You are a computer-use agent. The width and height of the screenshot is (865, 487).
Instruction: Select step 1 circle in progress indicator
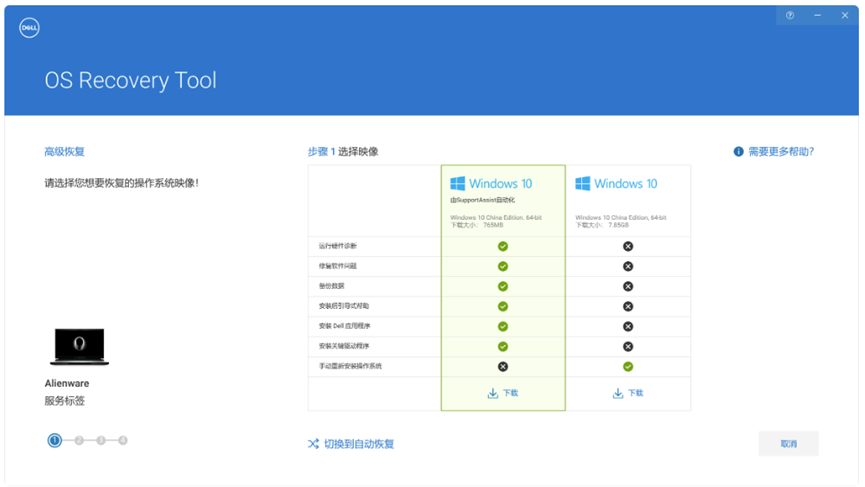[55, 440]
